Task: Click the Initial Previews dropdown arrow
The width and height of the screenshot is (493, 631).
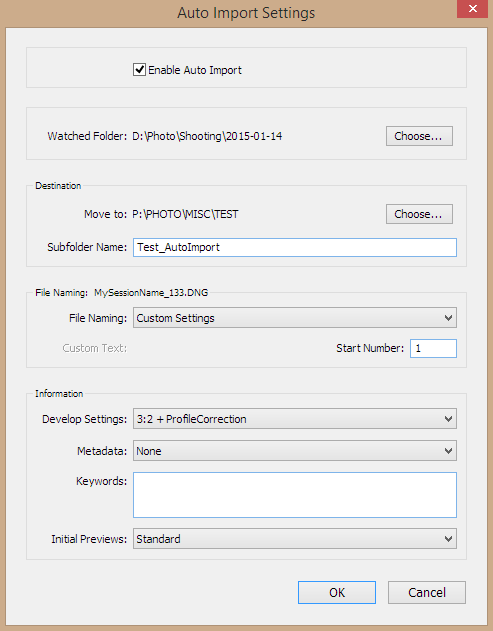Action: [448, 539]
